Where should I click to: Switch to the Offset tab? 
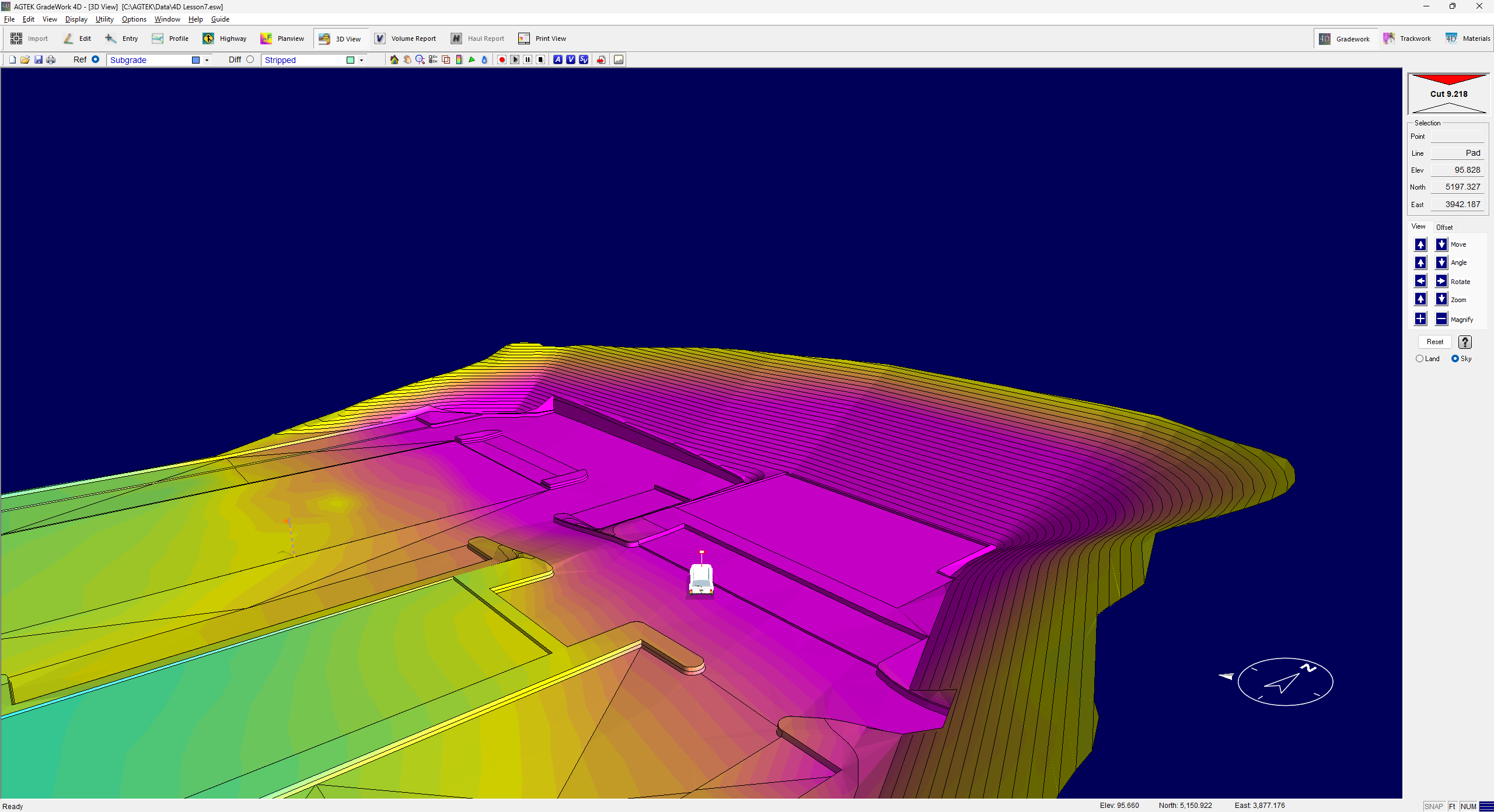[x=1444, y=227]
